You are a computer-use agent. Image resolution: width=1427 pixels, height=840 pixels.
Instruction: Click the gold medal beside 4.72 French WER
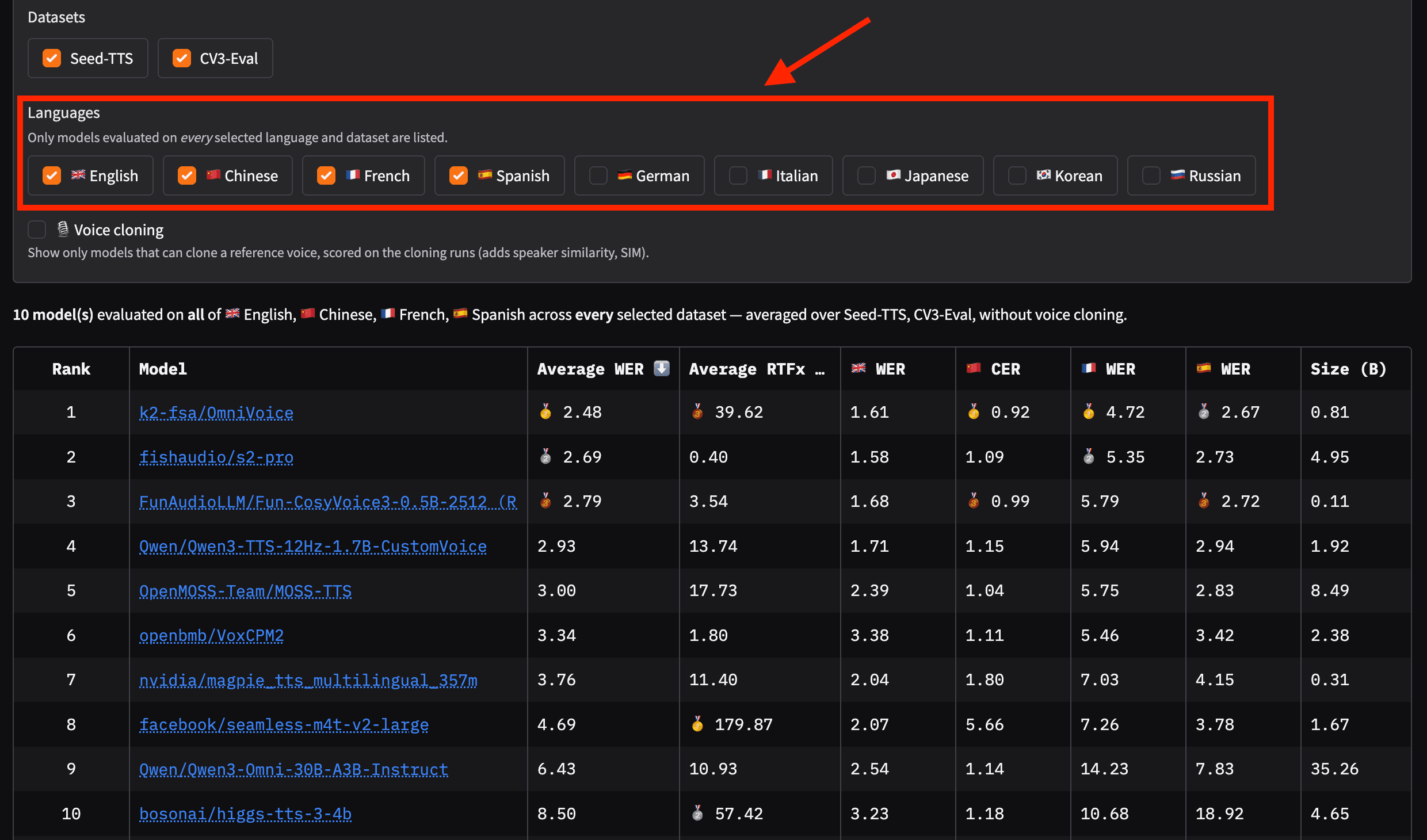[x=1089, y=411]
